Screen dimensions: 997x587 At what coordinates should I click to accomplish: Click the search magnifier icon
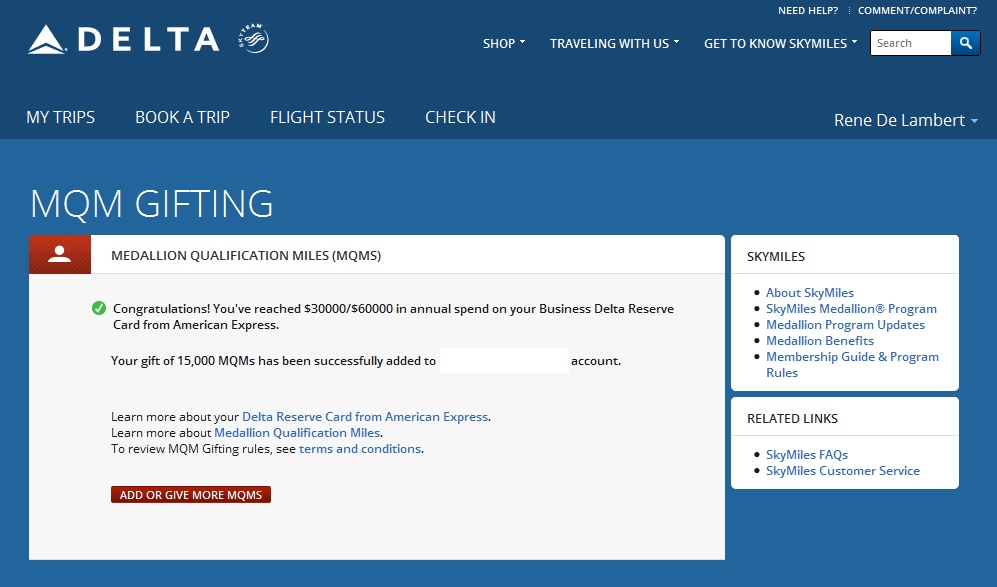tap(965, 43)
